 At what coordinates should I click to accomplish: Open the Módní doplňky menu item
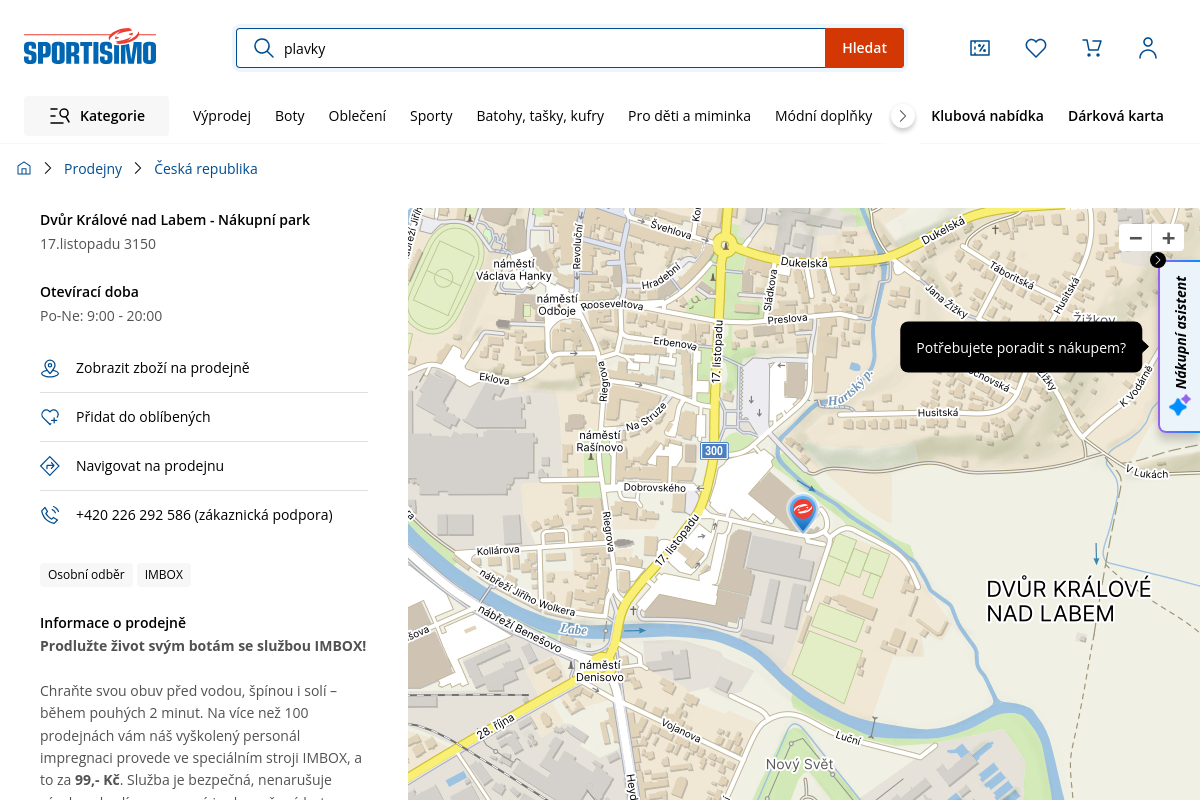click(x=824, y=116)
